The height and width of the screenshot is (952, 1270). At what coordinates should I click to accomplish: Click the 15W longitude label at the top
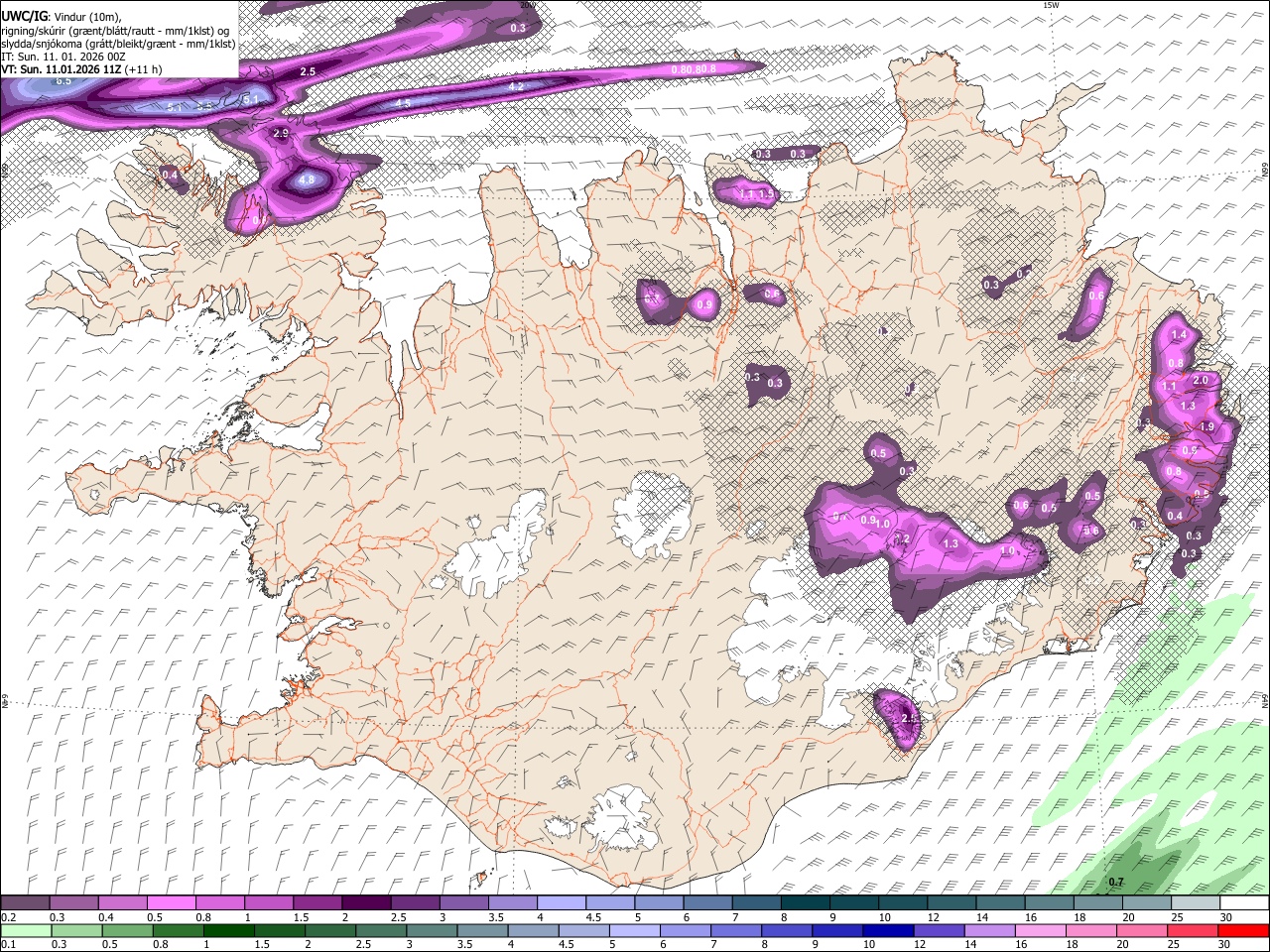tap(1051, 6)
